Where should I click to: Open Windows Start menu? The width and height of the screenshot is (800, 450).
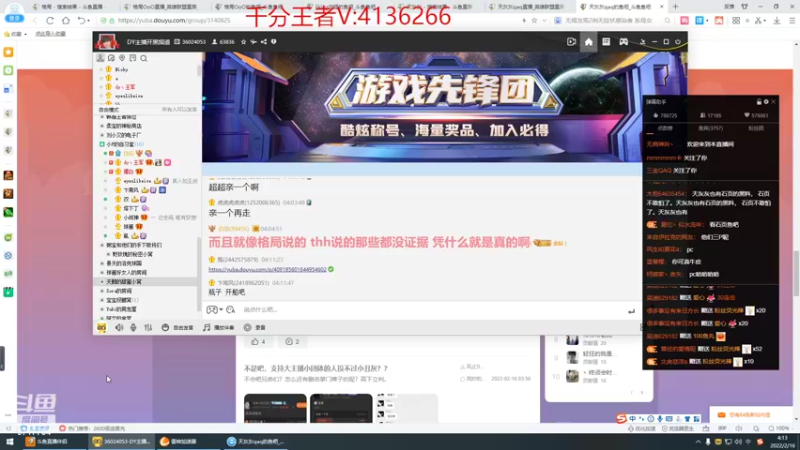coord(9,441)
